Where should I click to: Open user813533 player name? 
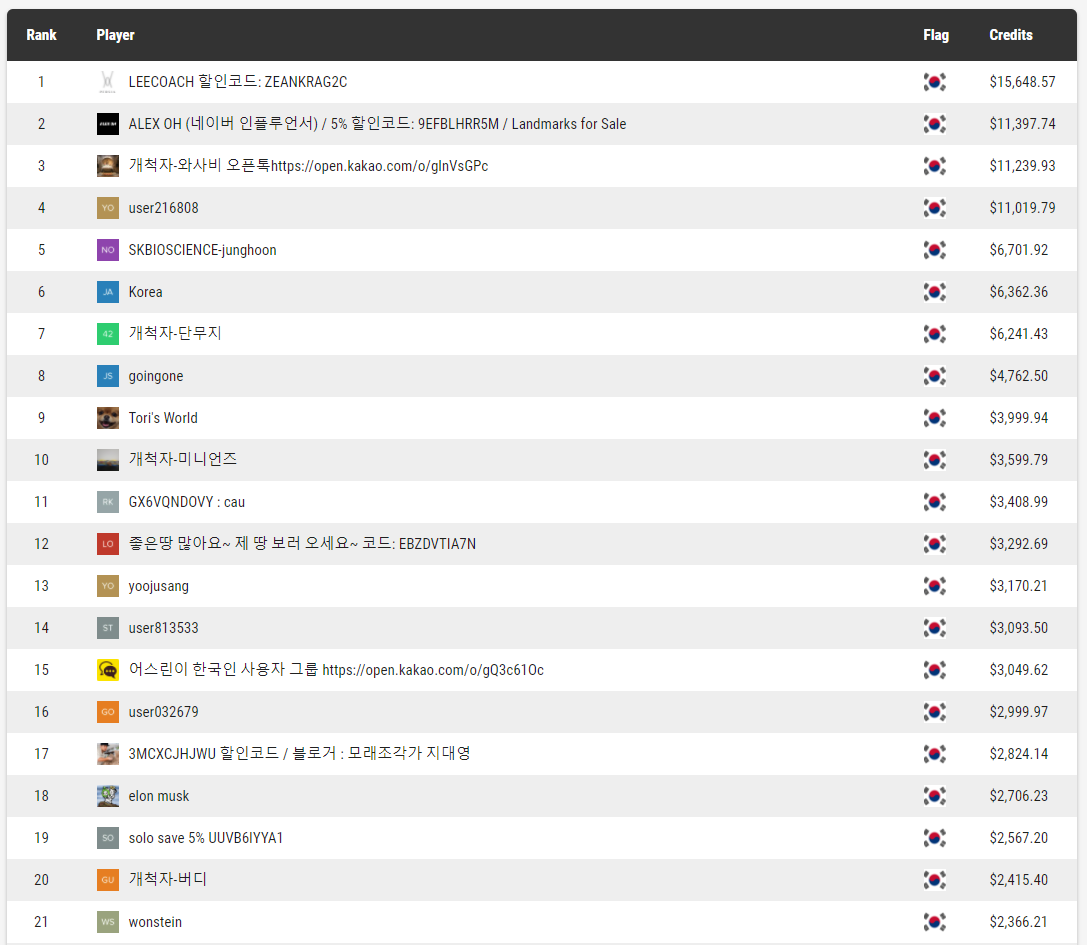(x=164, y=628)
